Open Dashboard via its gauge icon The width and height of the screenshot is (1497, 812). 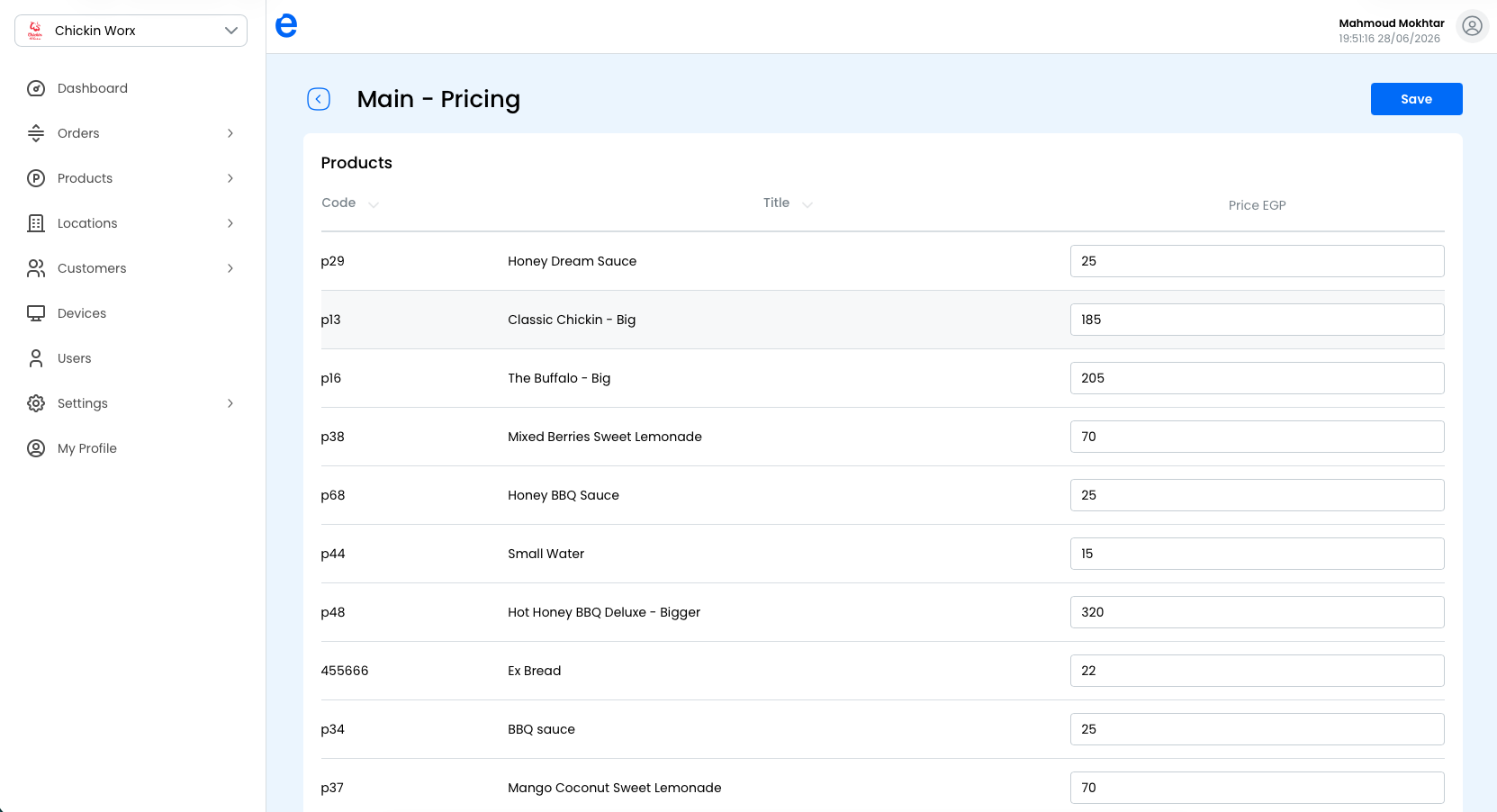[x=36, y=88]
